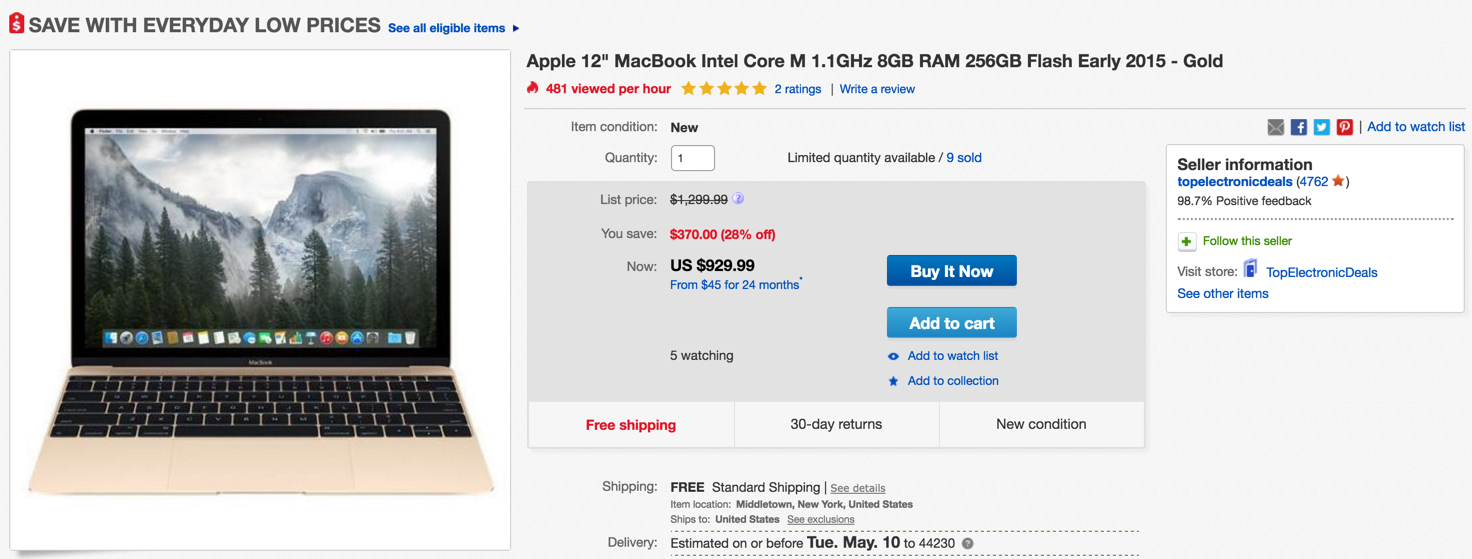This screenshot has width=1472, height=559.
Task: Click the delivery estimate help icon
Action: [x=967, y=544]
